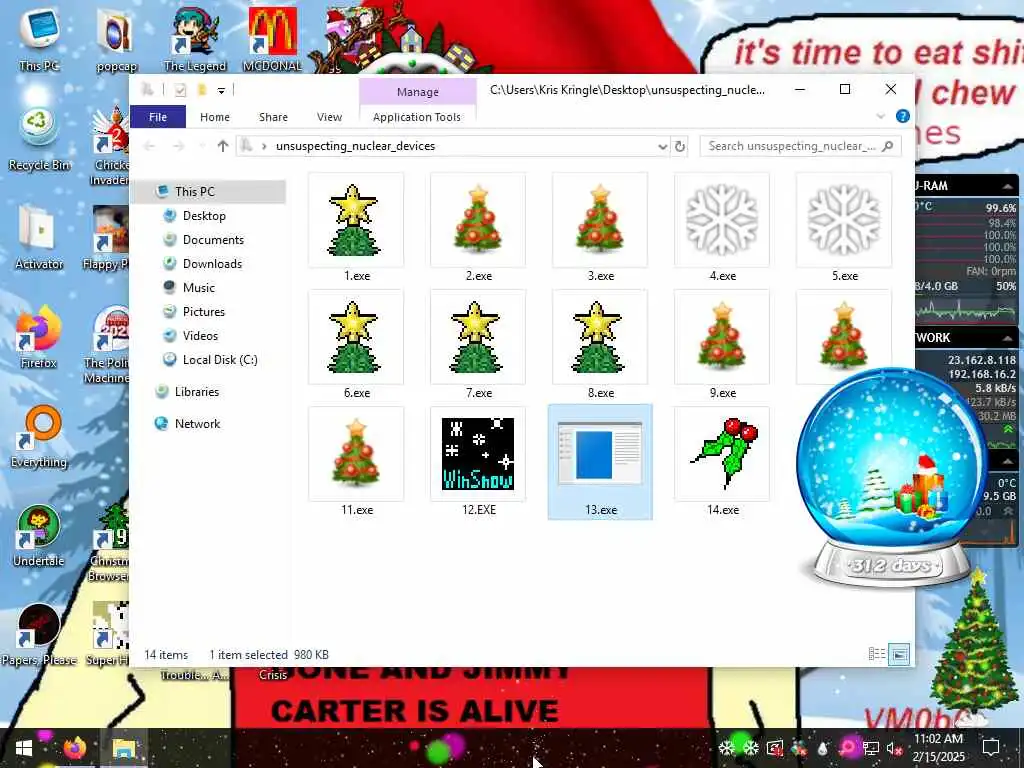Open The Legend desktop shortcut
Image resolution: width=1024 pixels, height=768 pixels.
coord(195,40)
